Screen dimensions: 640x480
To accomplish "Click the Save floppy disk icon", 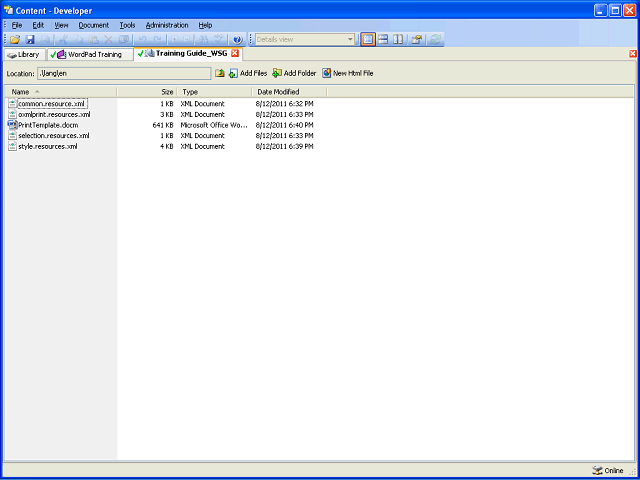I will pyautogui.click(x=30, y=40).
